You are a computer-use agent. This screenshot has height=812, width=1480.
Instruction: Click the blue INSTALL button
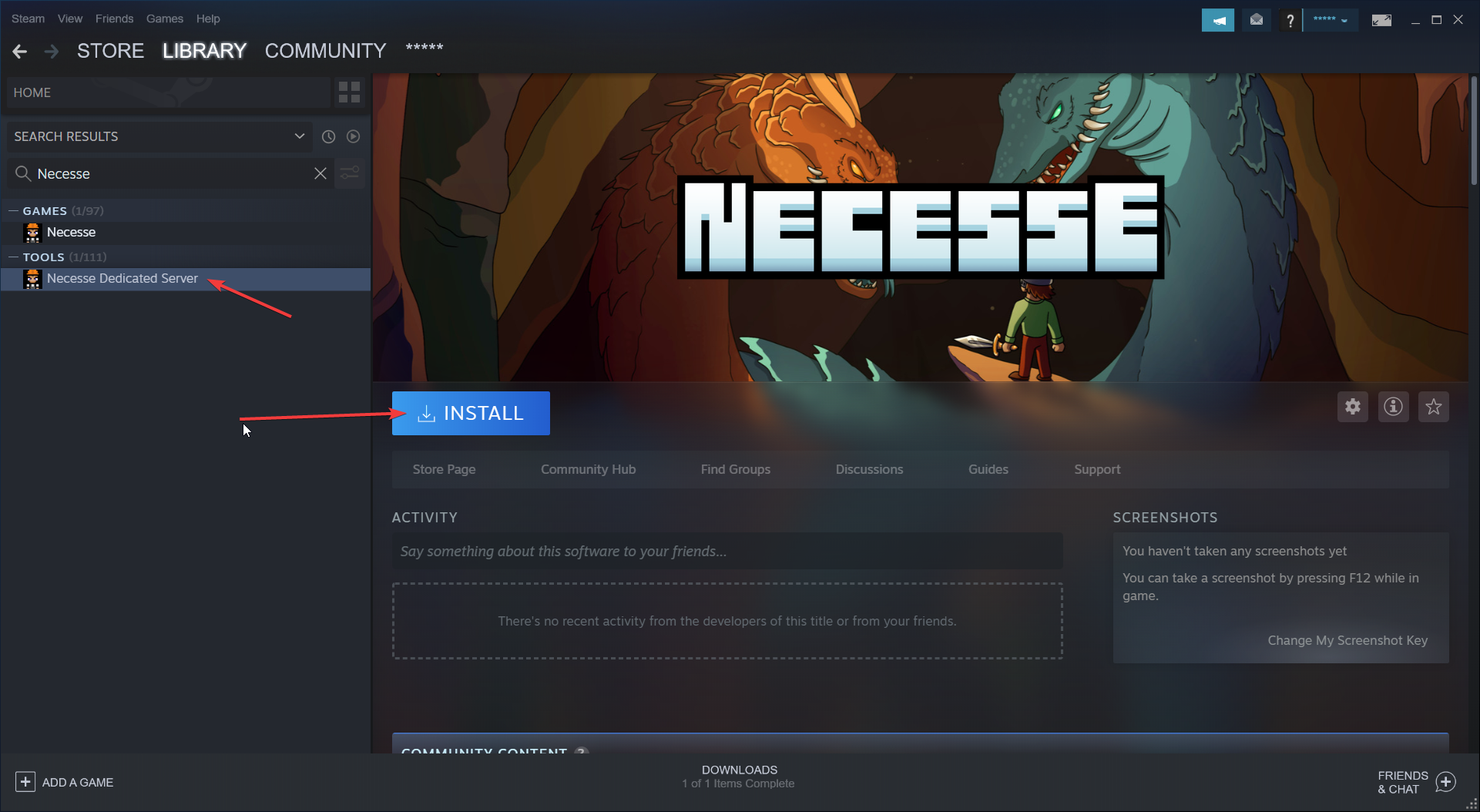pyautogui.click(x=471, y=413)
